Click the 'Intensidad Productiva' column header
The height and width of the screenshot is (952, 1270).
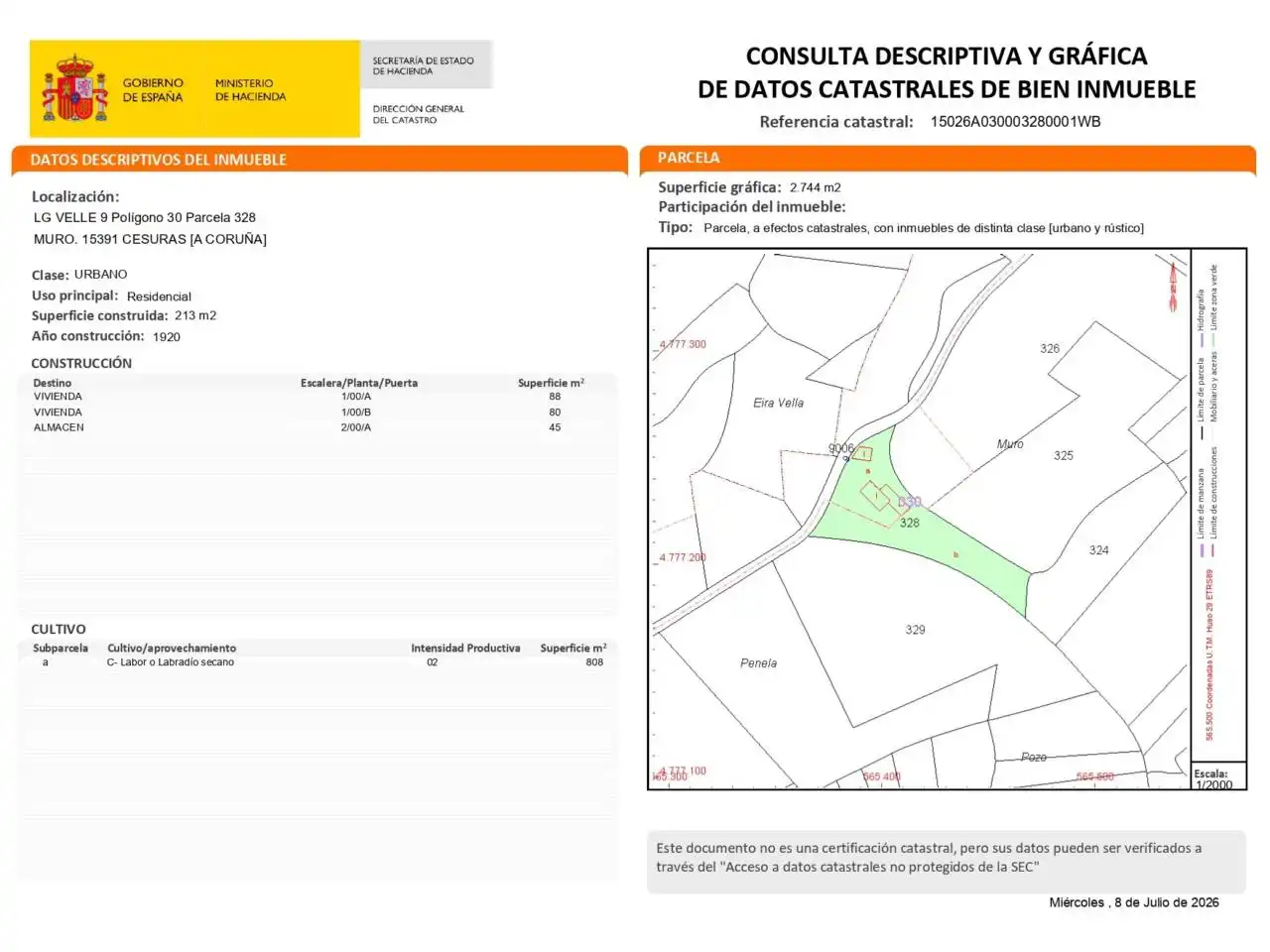465,649
